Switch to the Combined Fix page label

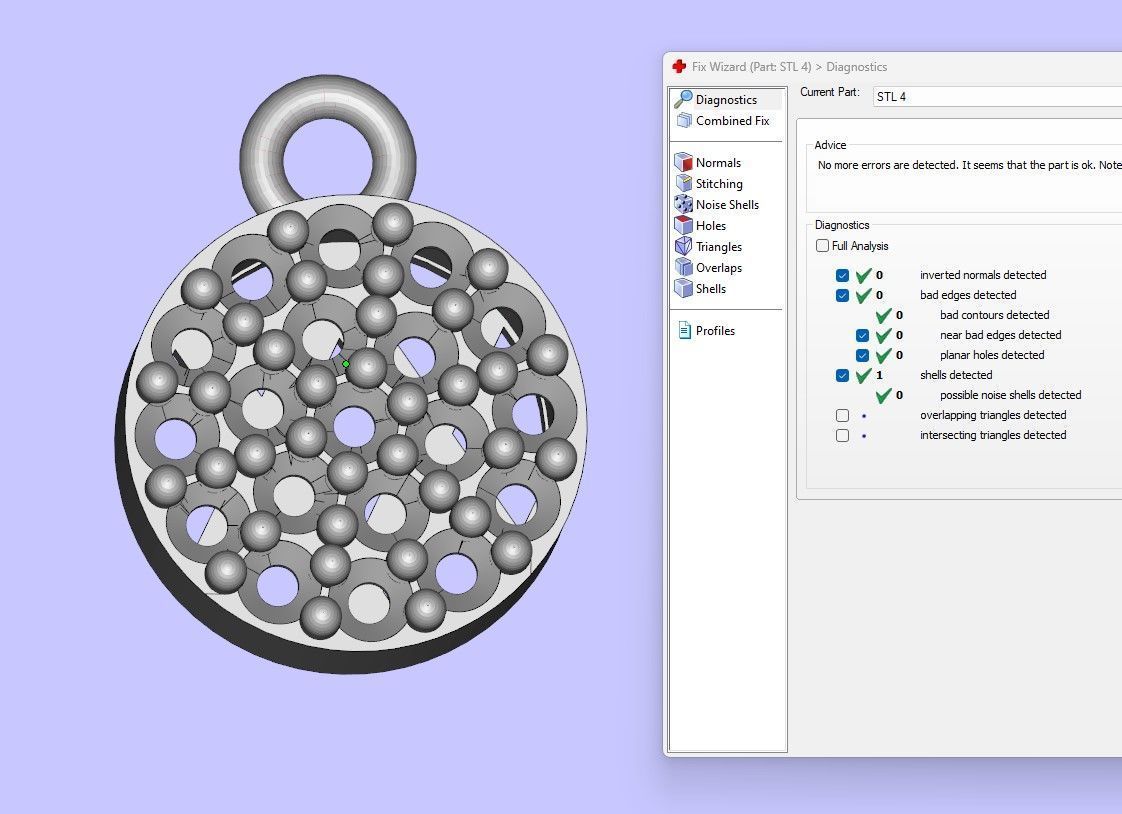(733, 121)
